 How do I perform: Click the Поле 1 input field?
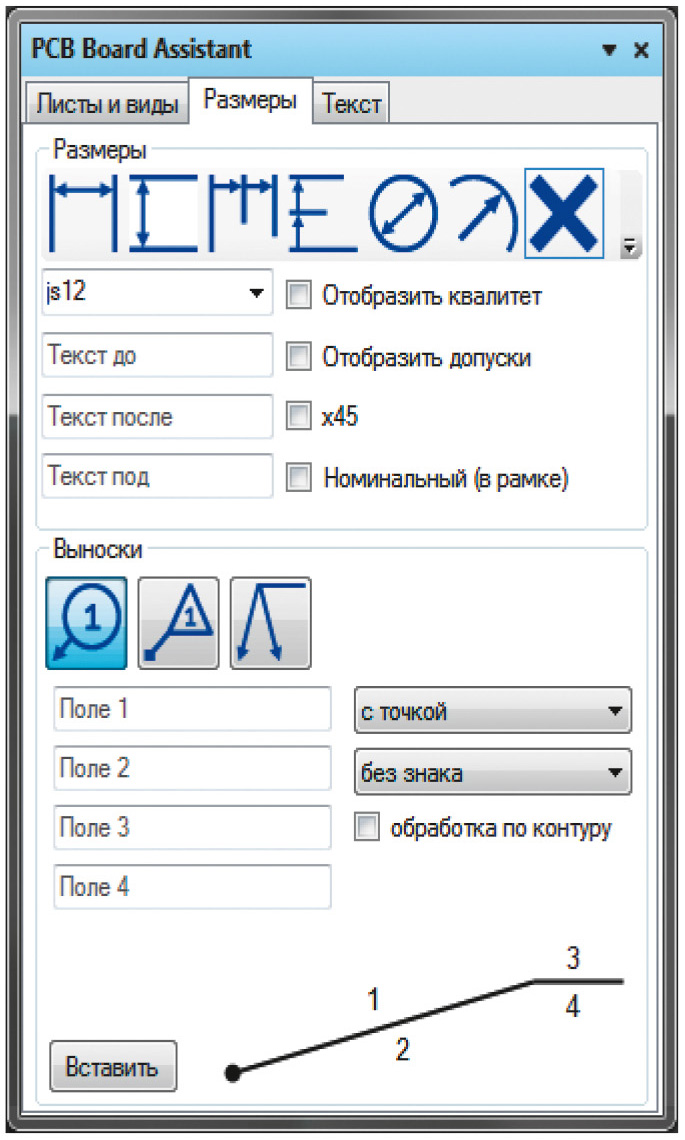(x=192, y=710)
